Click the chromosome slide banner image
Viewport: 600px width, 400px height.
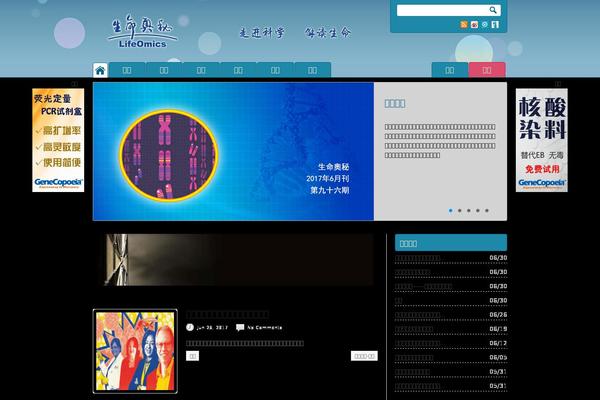point(233,151)
